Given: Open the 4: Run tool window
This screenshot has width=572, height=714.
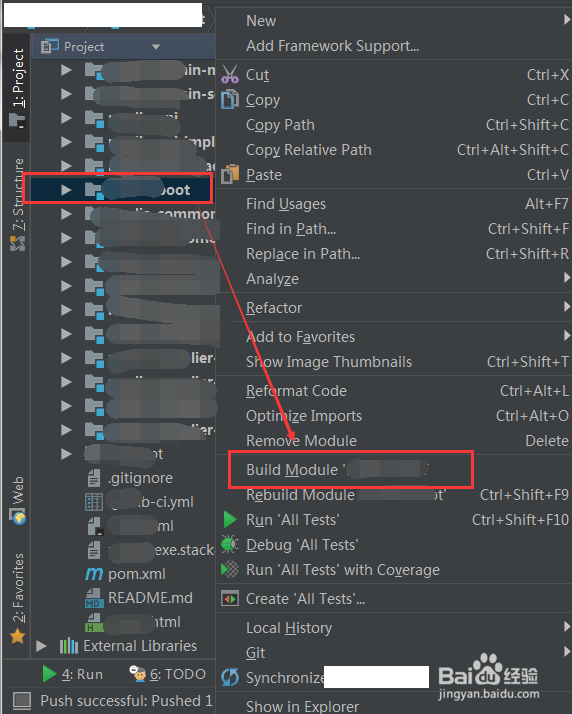Looking at the screenshot, I should coord(72,674).
